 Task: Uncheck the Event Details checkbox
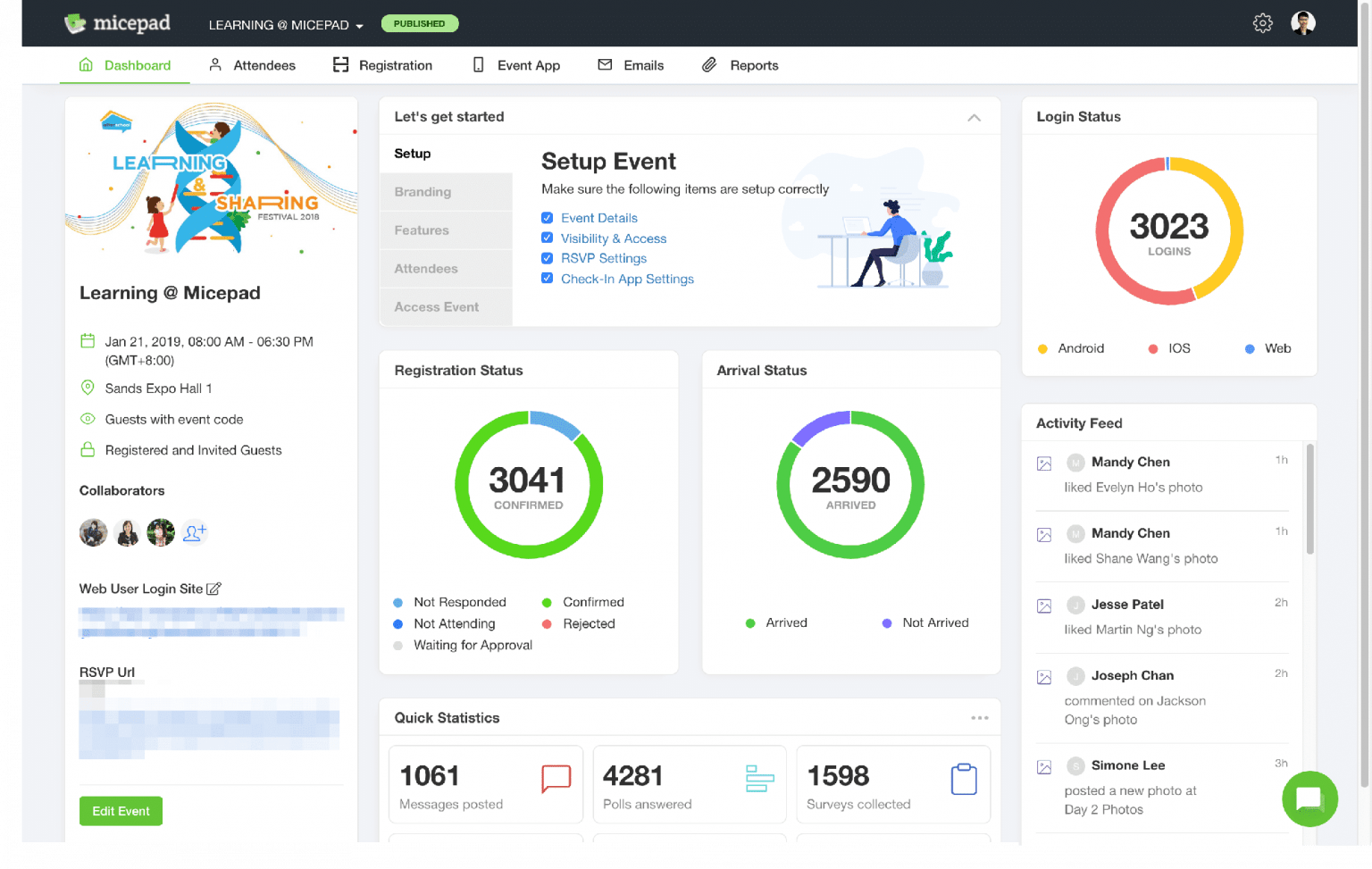tap(547, 217)
